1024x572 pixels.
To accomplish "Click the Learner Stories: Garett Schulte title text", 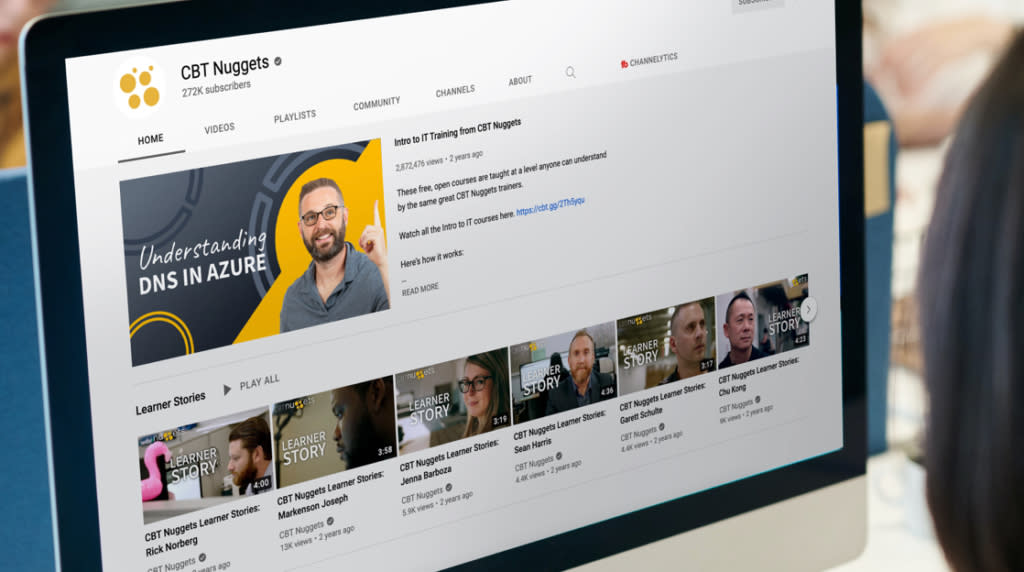I will [x=663, y=404].
